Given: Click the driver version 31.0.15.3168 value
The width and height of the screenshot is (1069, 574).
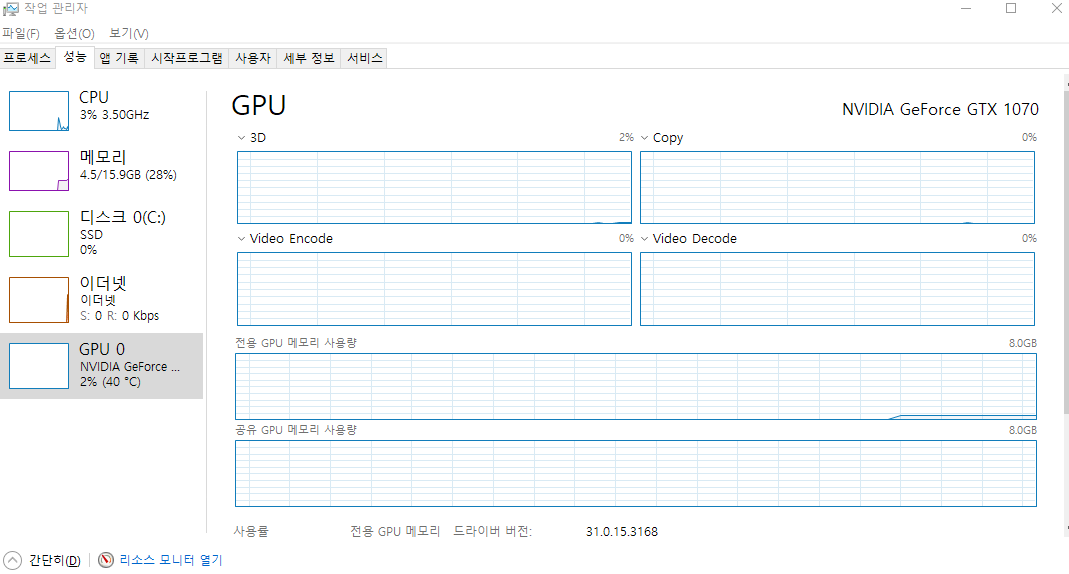Looking at the screenshot, I should [622, 532].
